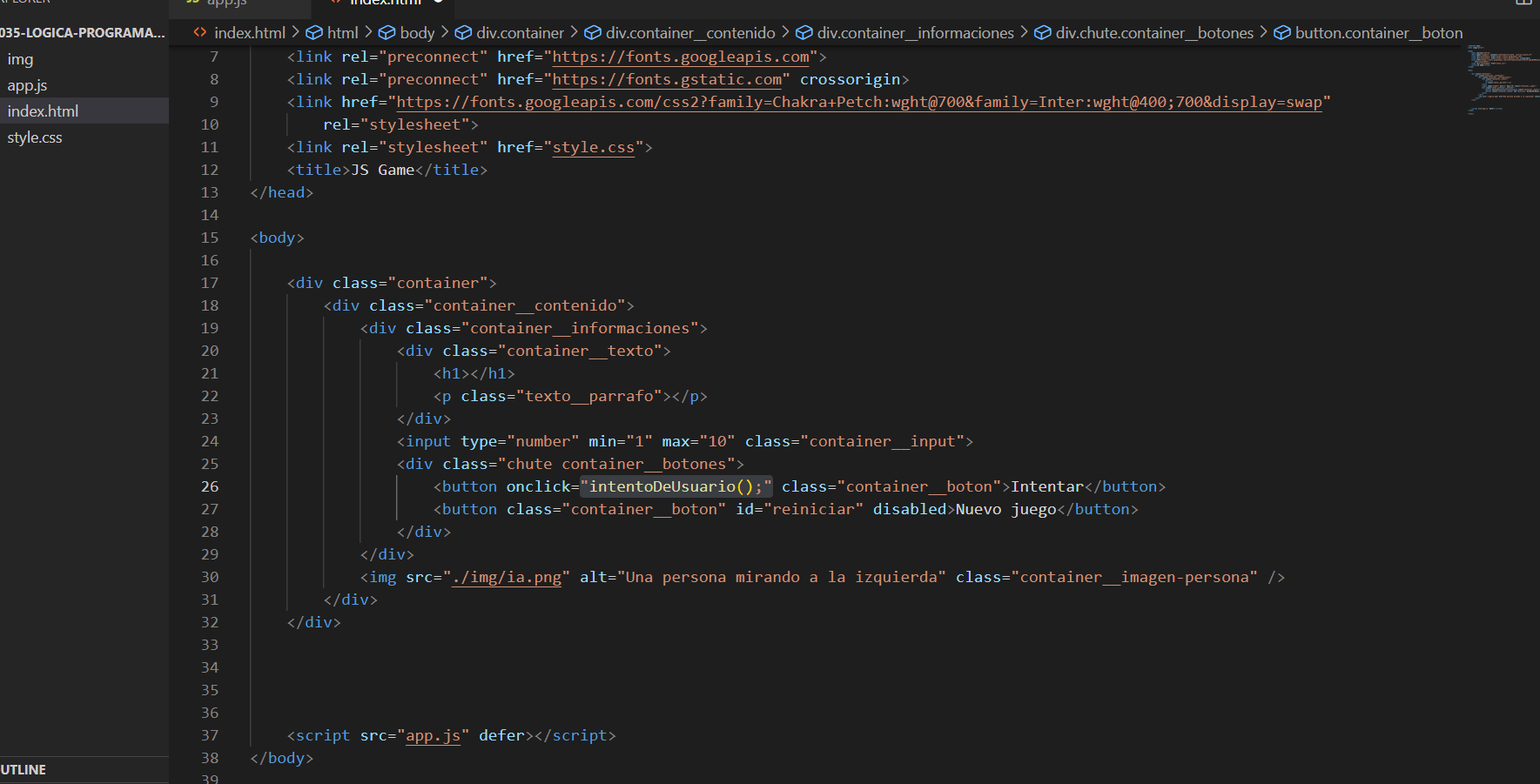
Task: Click the "defer" attribute in script tag
Action: click(x=501, y=735)
